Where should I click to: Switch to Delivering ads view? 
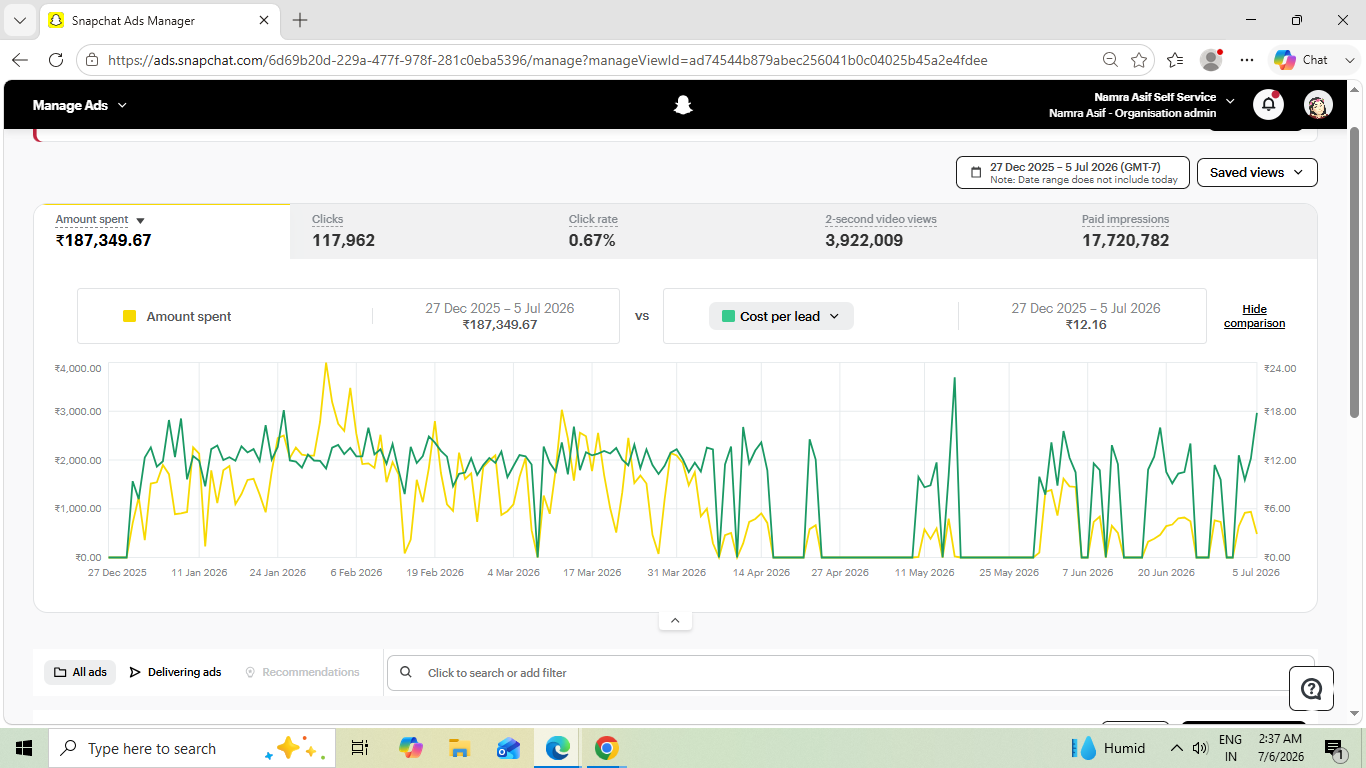[175, 672]
